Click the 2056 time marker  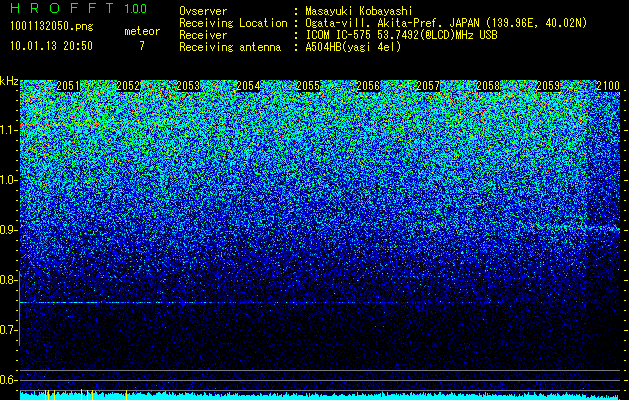368,86
